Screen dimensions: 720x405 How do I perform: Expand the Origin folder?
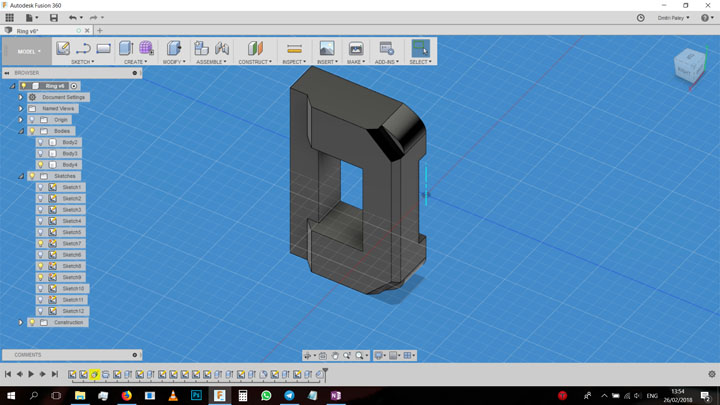(21, 120)
